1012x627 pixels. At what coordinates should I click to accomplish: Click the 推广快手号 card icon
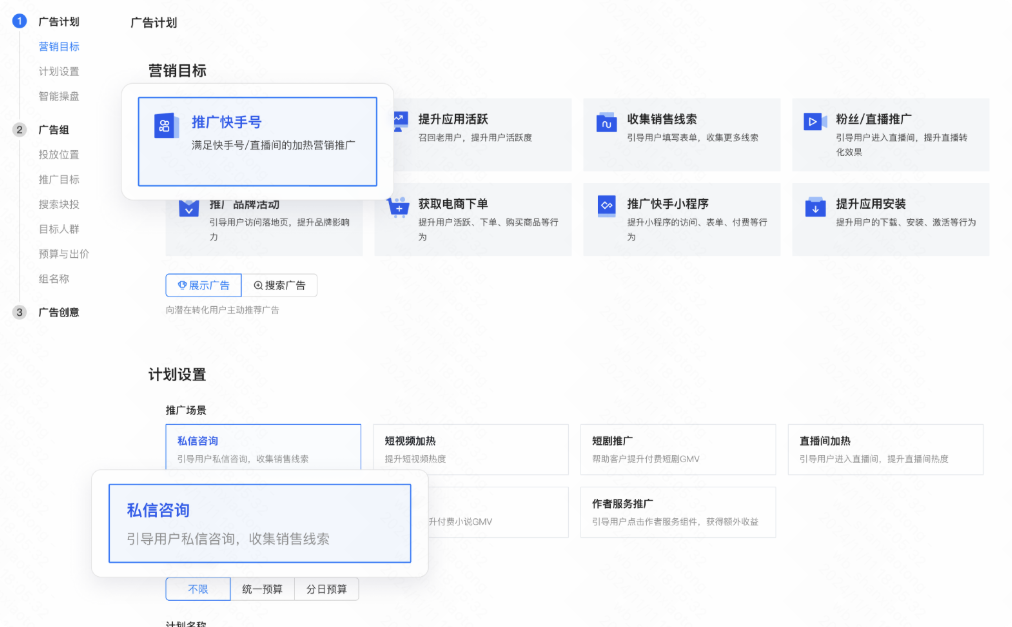point(166,125)
